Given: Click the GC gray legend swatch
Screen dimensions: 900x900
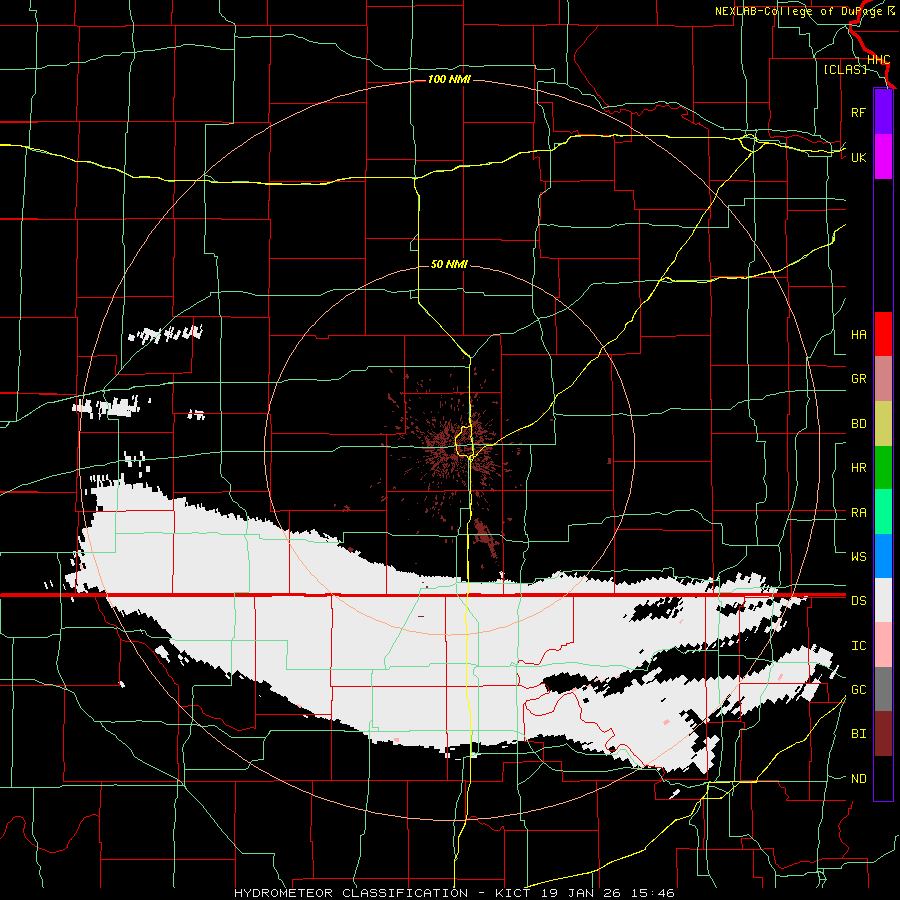Looking at the screenshot, I should (883, 689).
